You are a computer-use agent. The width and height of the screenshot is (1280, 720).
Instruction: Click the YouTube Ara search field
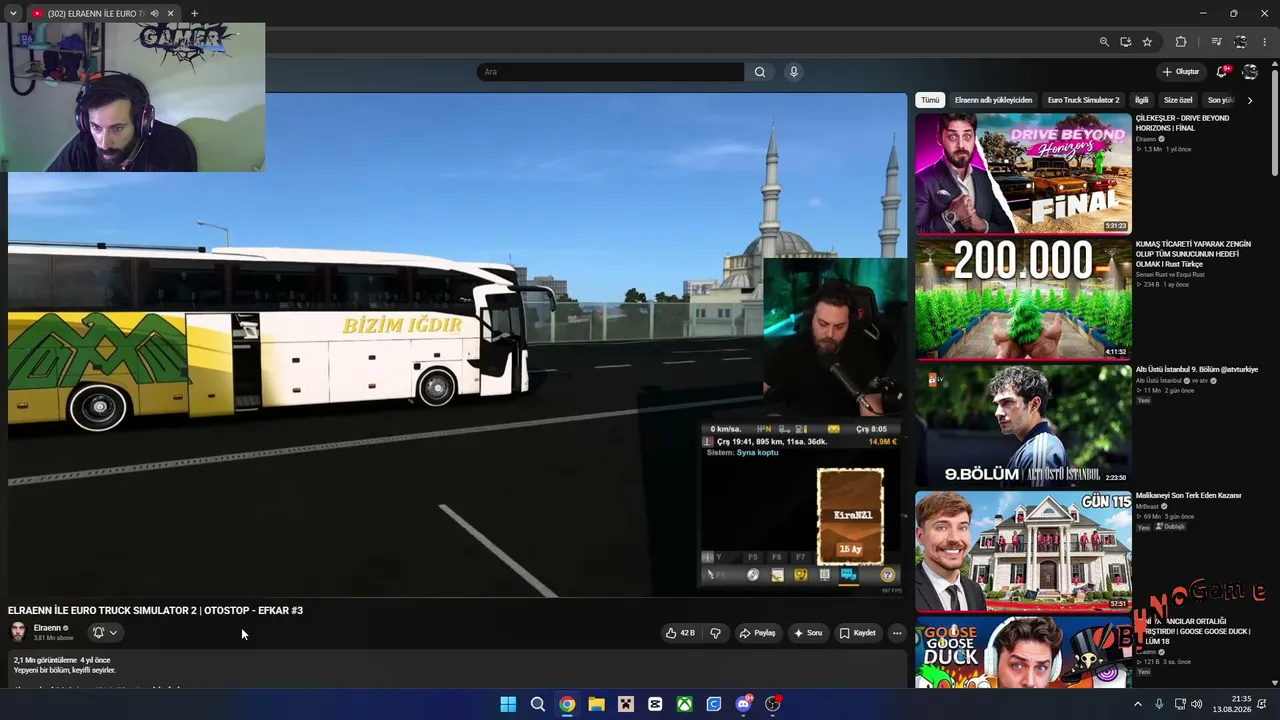610,72
